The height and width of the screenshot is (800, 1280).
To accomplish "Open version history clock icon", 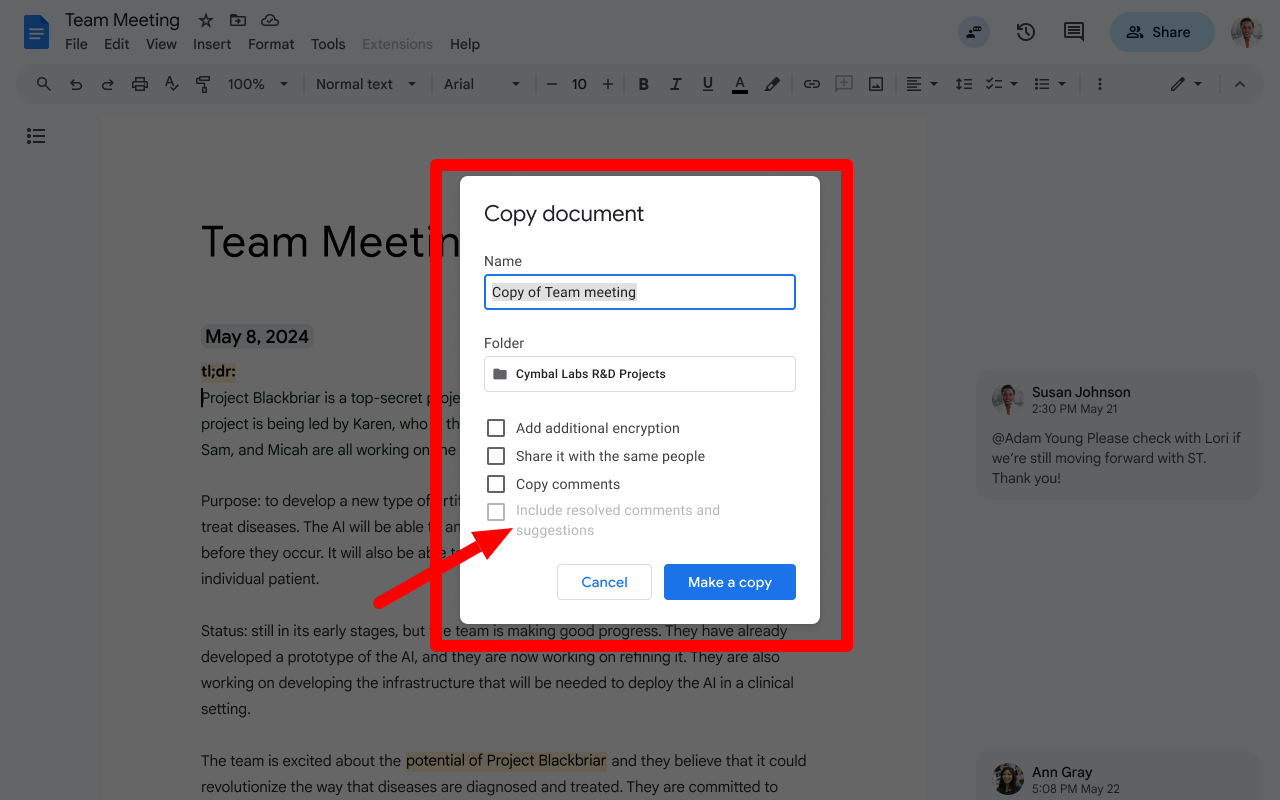I will tap(1025, 32).
